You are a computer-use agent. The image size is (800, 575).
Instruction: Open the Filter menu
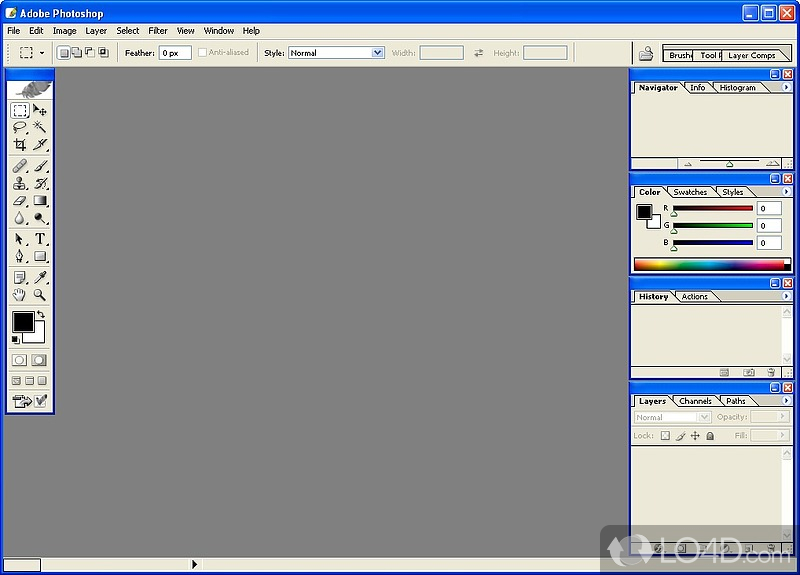tap(158, 31)
